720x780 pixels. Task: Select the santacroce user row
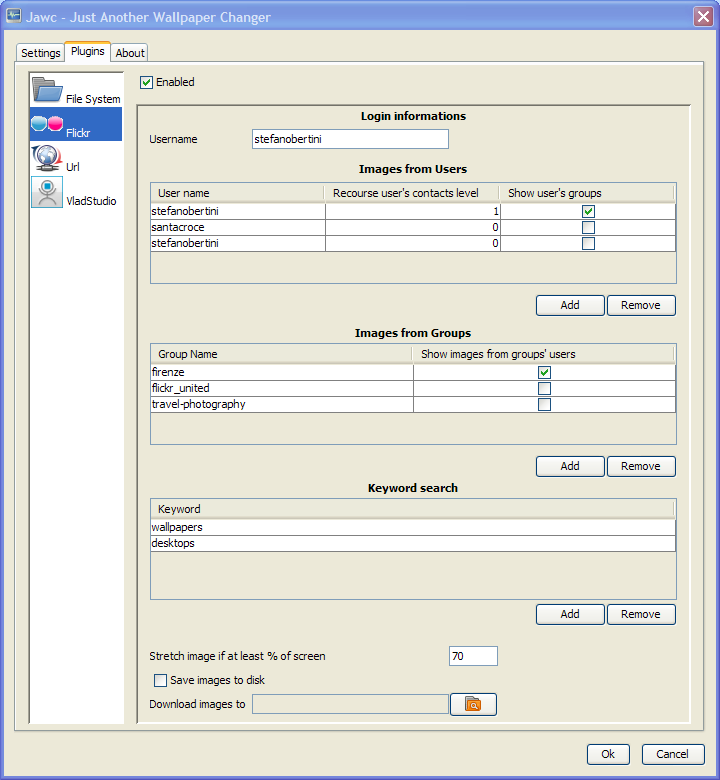click(x=413, y=227)
